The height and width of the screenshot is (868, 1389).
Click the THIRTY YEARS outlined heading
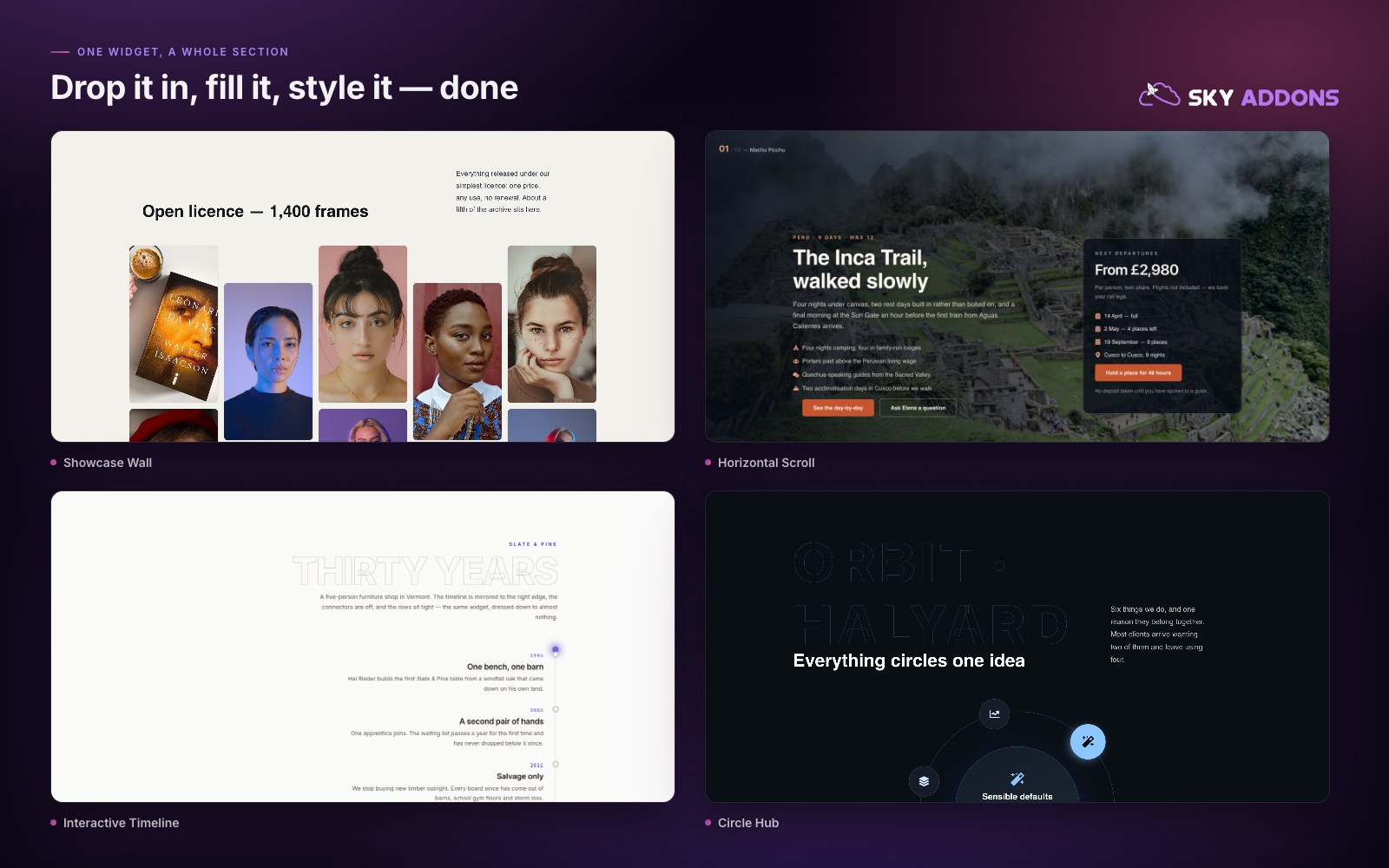click(x=425, y=571)
